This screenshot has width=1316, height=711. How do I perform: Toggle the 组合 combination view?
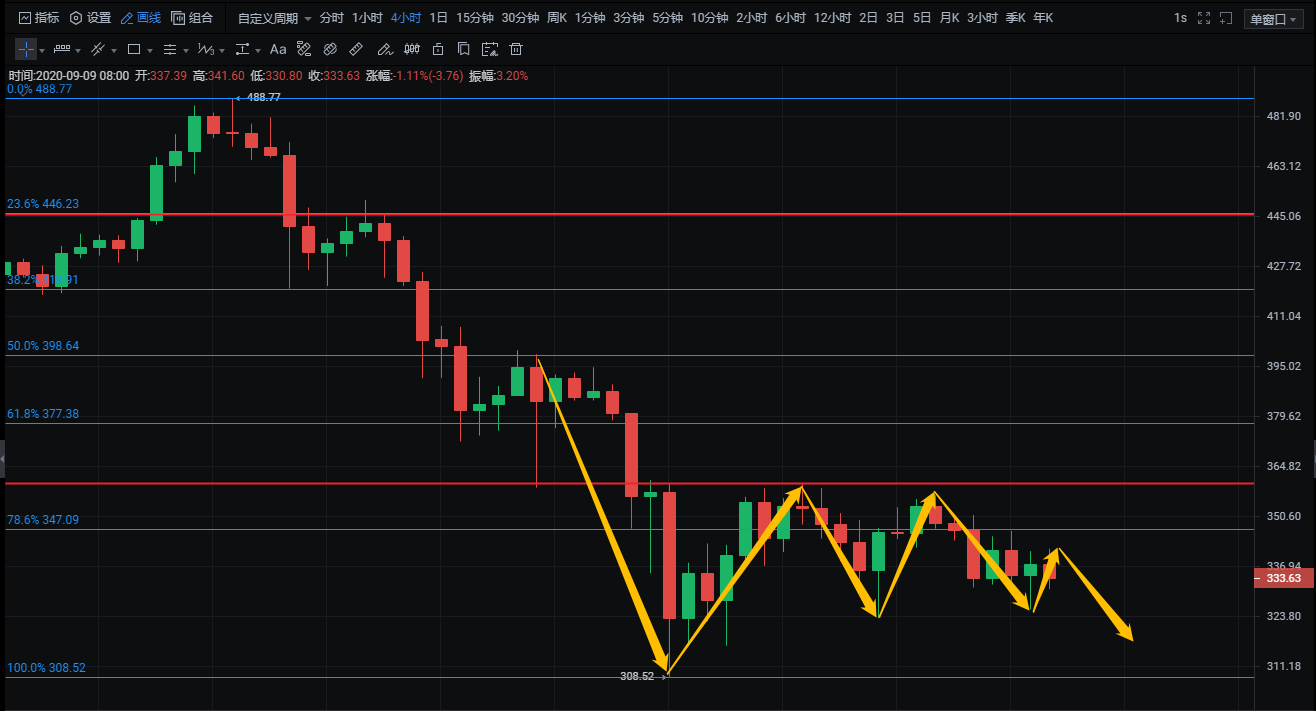[192, 18]
